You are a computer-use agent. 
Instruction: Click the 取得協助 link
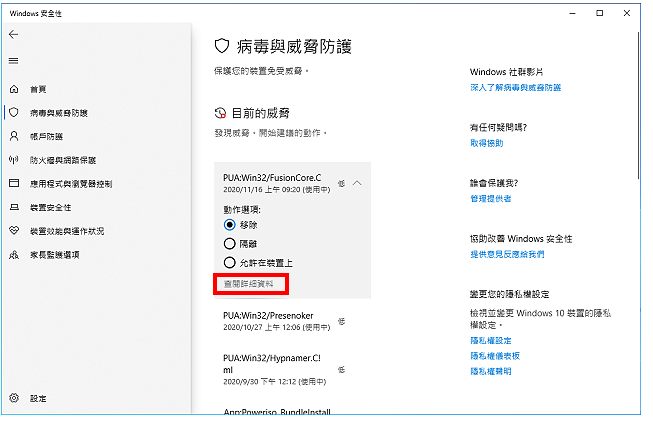(x=487, y=143)
